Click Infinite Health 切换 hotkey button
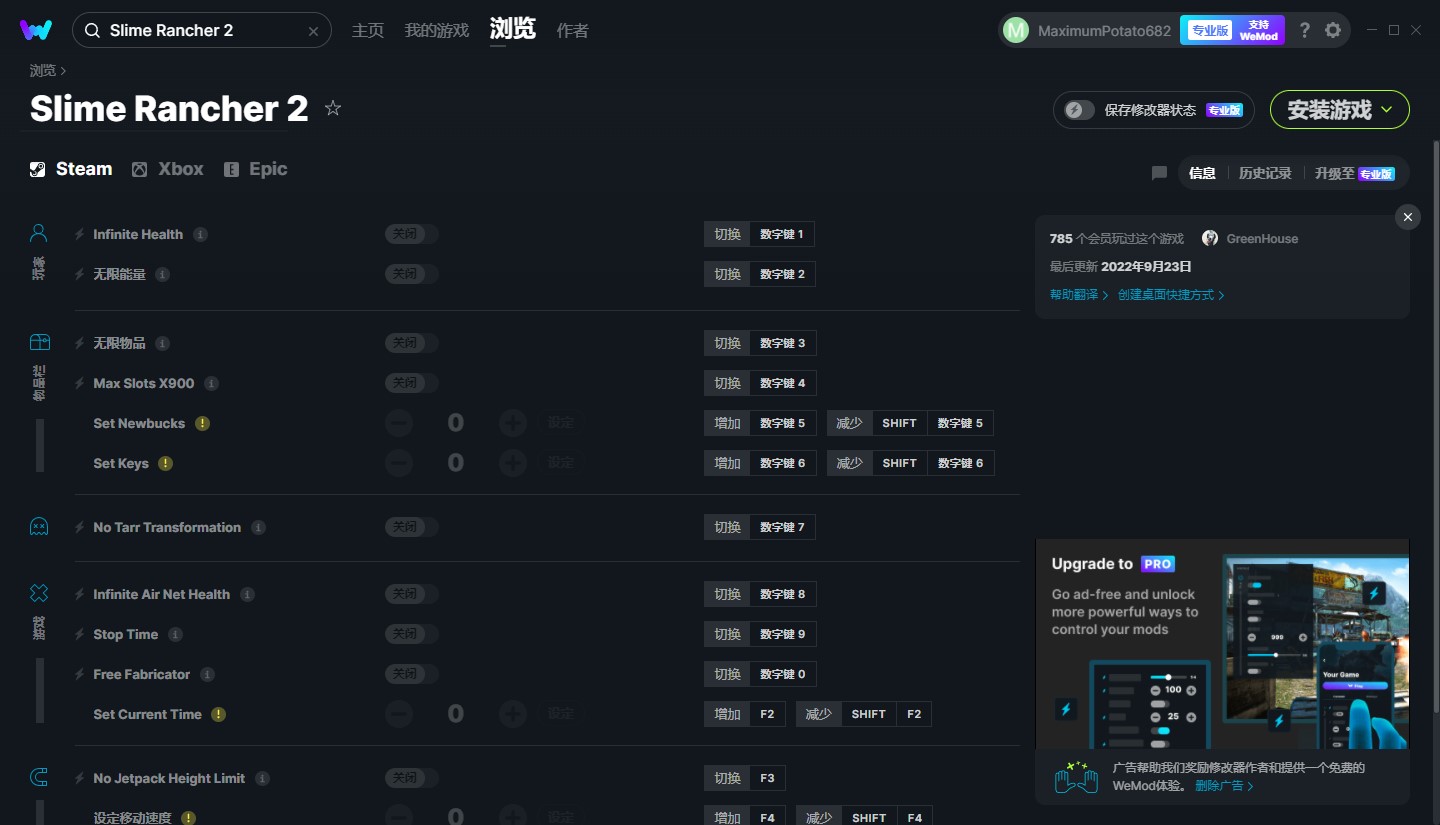This screenshot has height=825, width=1440. (x=727, y=234)
